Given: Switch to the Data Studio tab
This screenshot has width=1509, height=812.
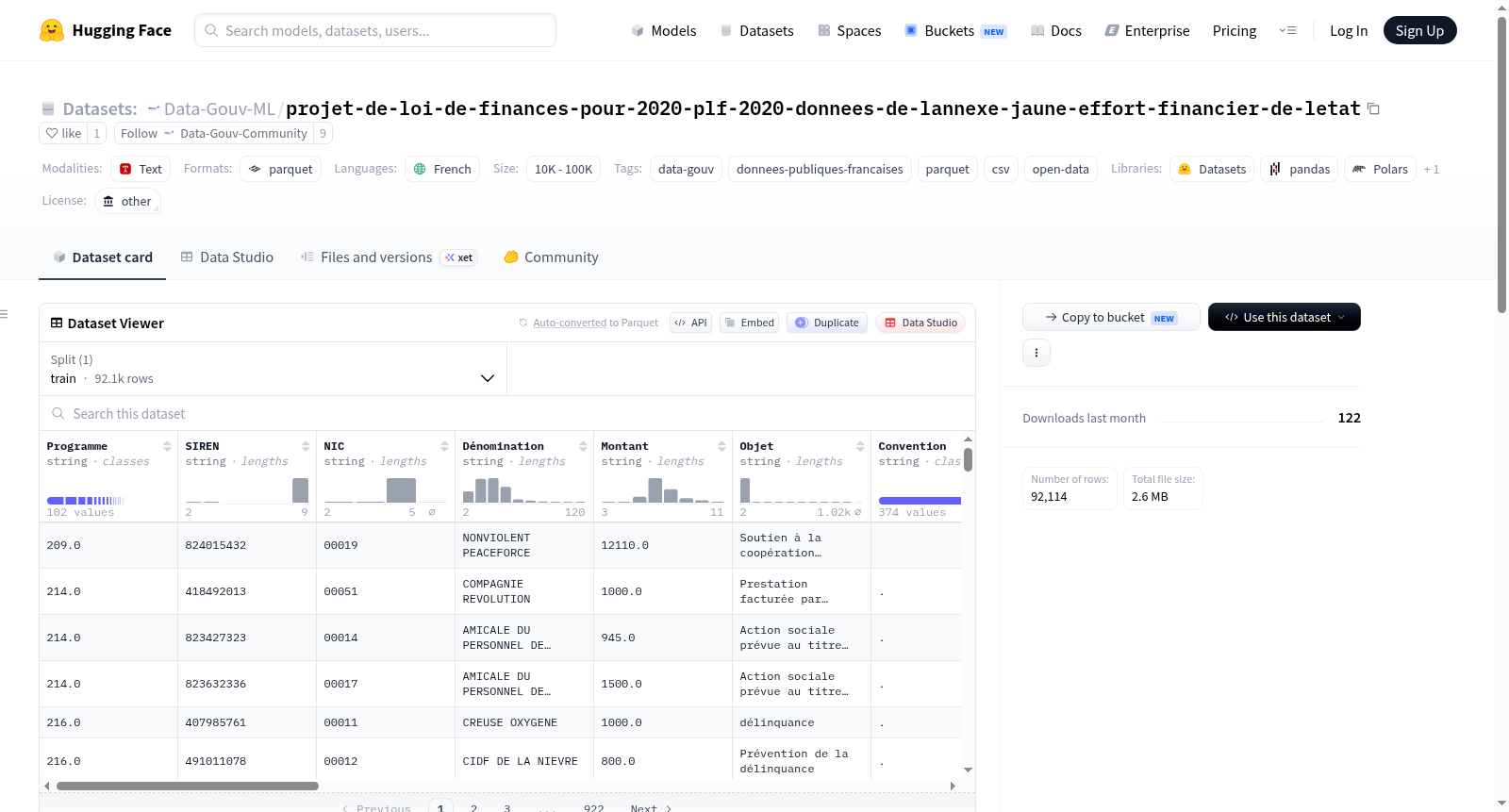Looking at the screenshot, I should click(x=226, y=257).
